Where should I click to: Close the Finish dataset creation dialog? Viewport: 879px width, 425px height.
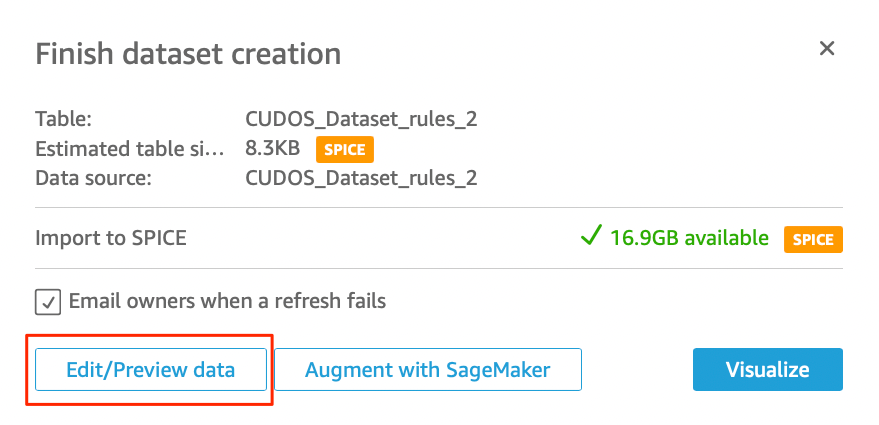tap(826, 48)
